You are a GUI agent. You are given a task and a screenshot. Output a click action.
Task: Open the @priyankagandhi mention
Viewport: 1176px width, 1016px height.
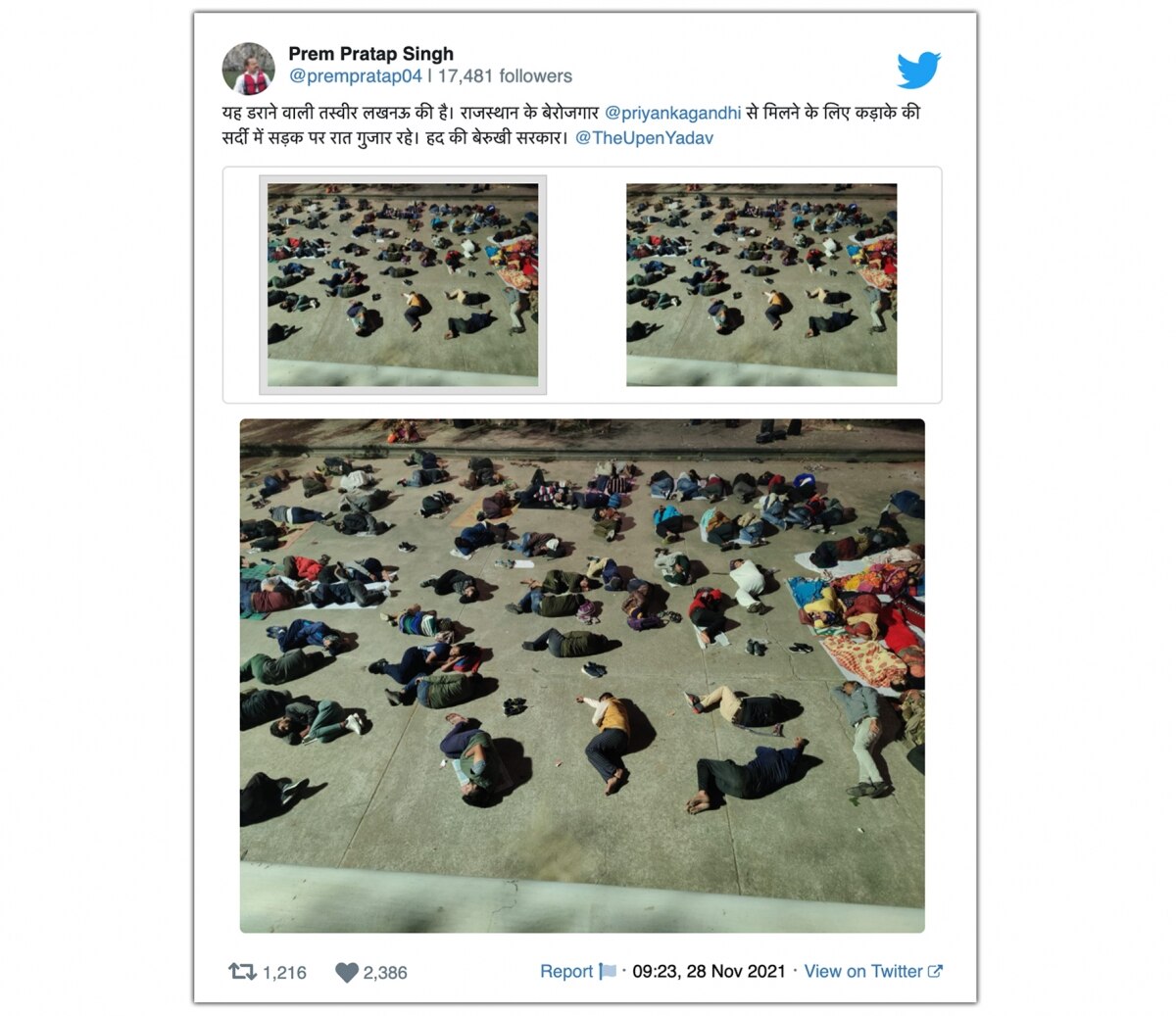click(x=673, y=113)
